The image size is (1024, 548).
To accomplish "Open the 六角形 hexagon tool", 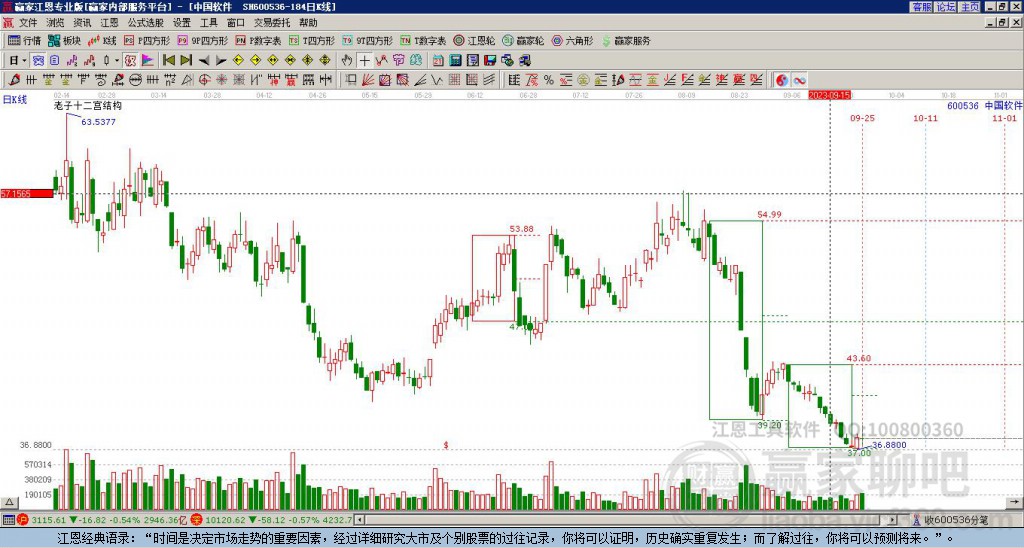I will pos(572,40).
